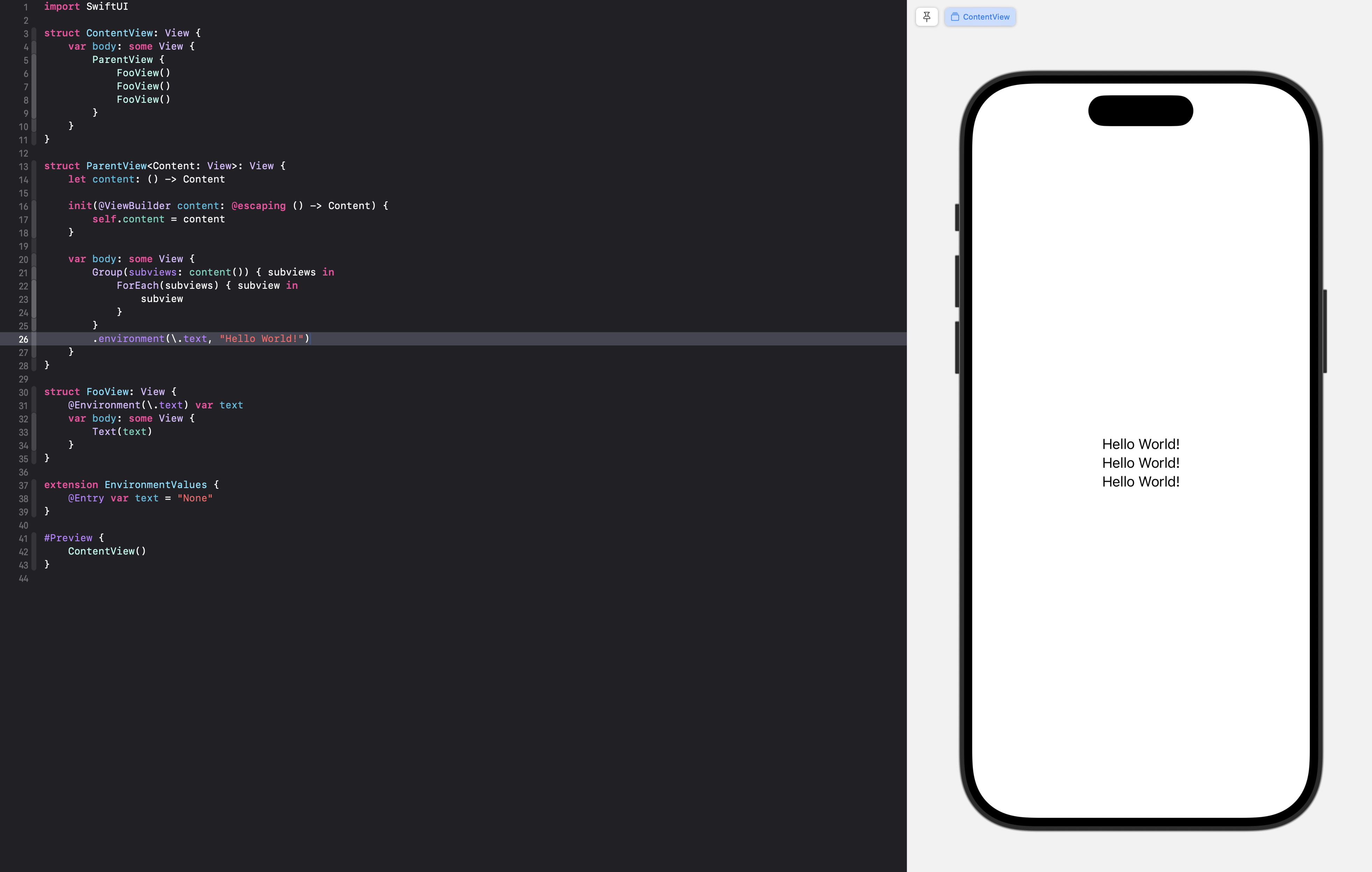Click second 'Hello World!' in phone preview
This screenshot has height=872, width=1372.
pyautogui.click(x=1141, y=463)
